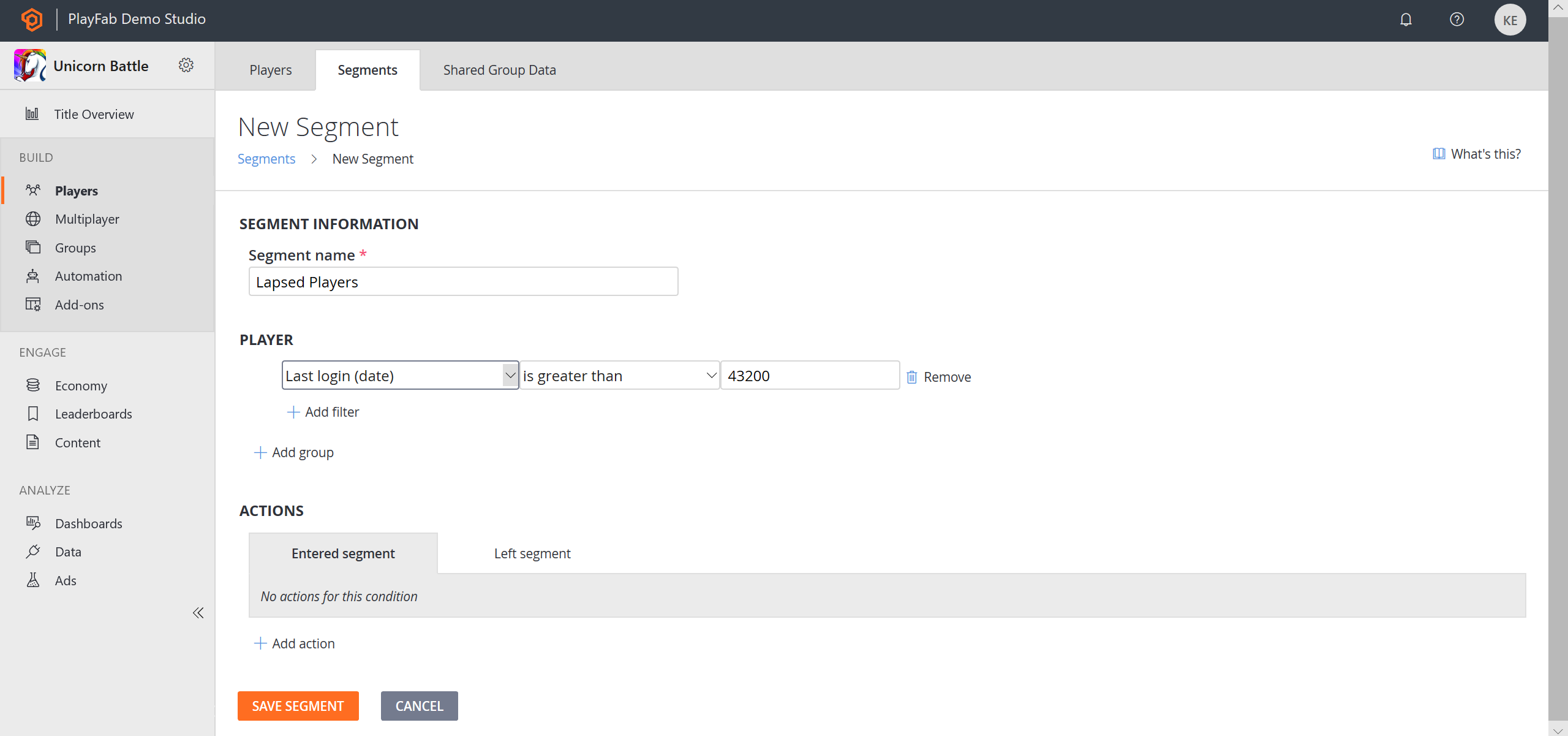Edit the Segment name input field

(463, 281)
